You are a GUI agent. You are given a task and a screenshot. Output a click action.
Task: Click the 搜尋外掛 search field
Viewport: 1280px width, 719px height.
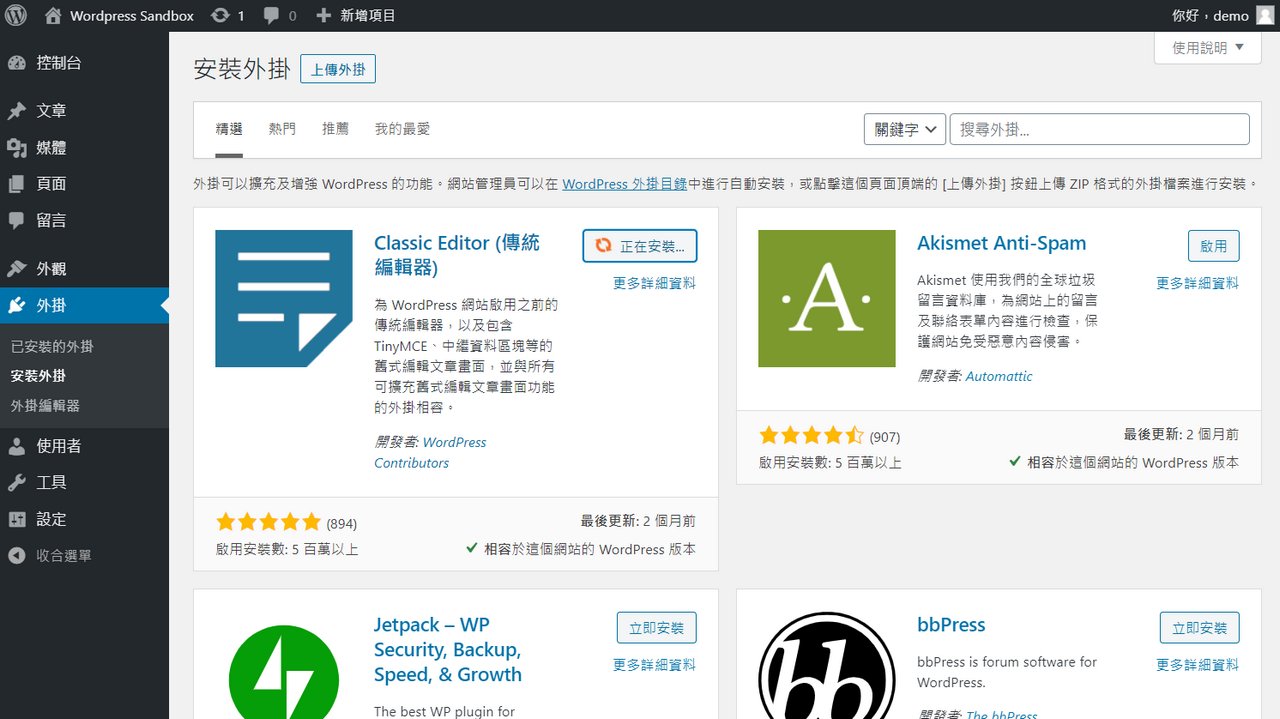coord(1099,129)
